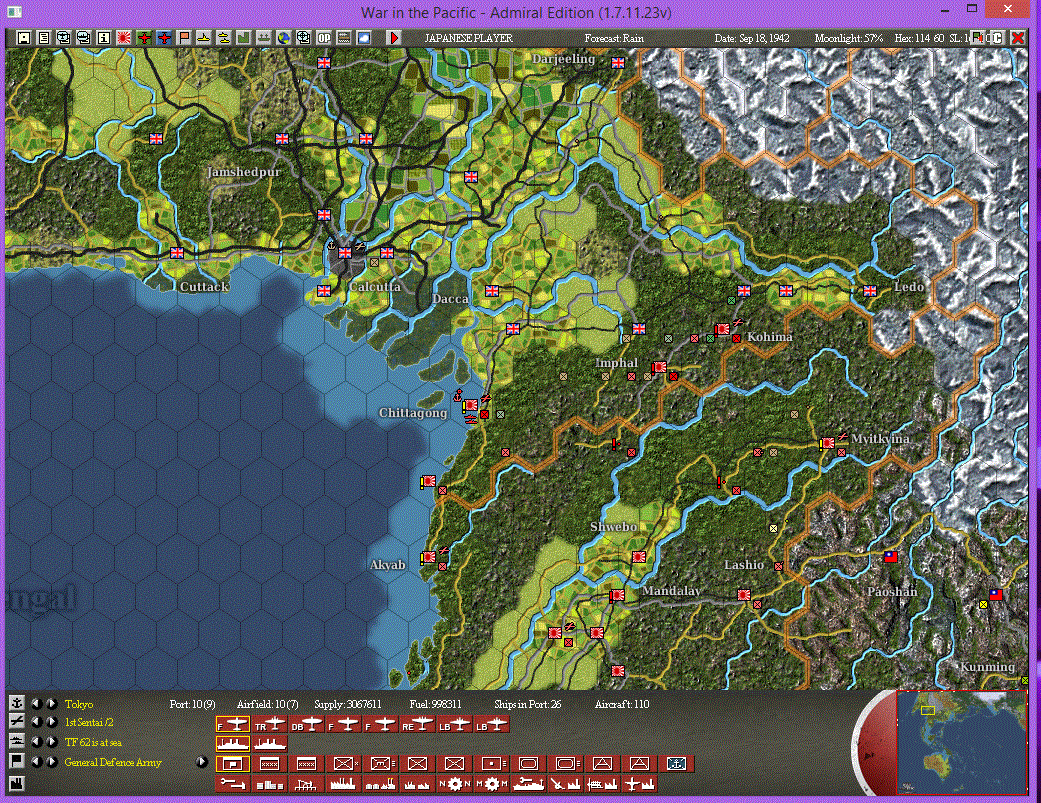
Task: Select the TR transport air group icon
Action: tap(270, 725)
